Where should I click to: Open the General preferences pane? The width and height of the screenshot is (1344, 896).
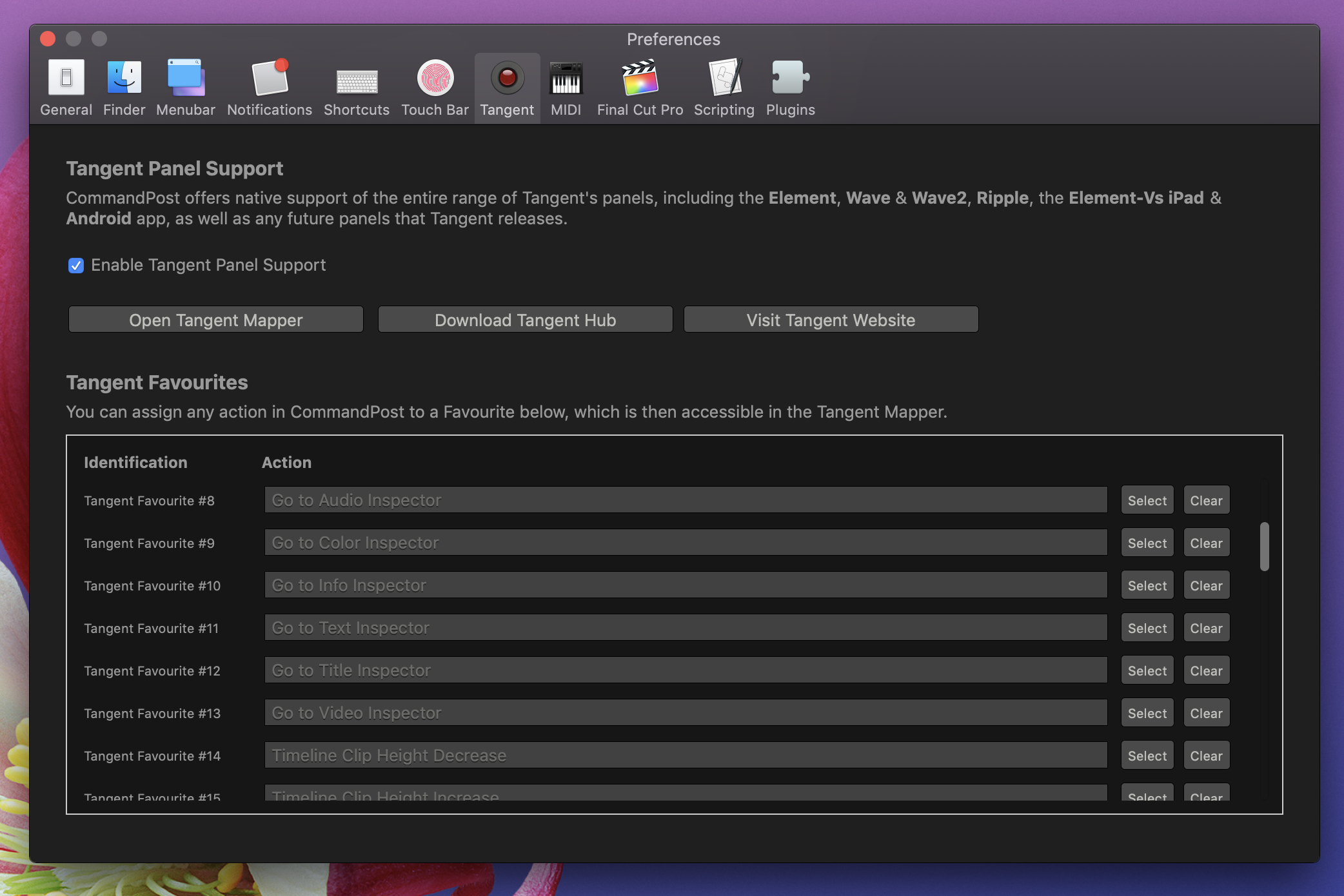[x=65, y=87]
